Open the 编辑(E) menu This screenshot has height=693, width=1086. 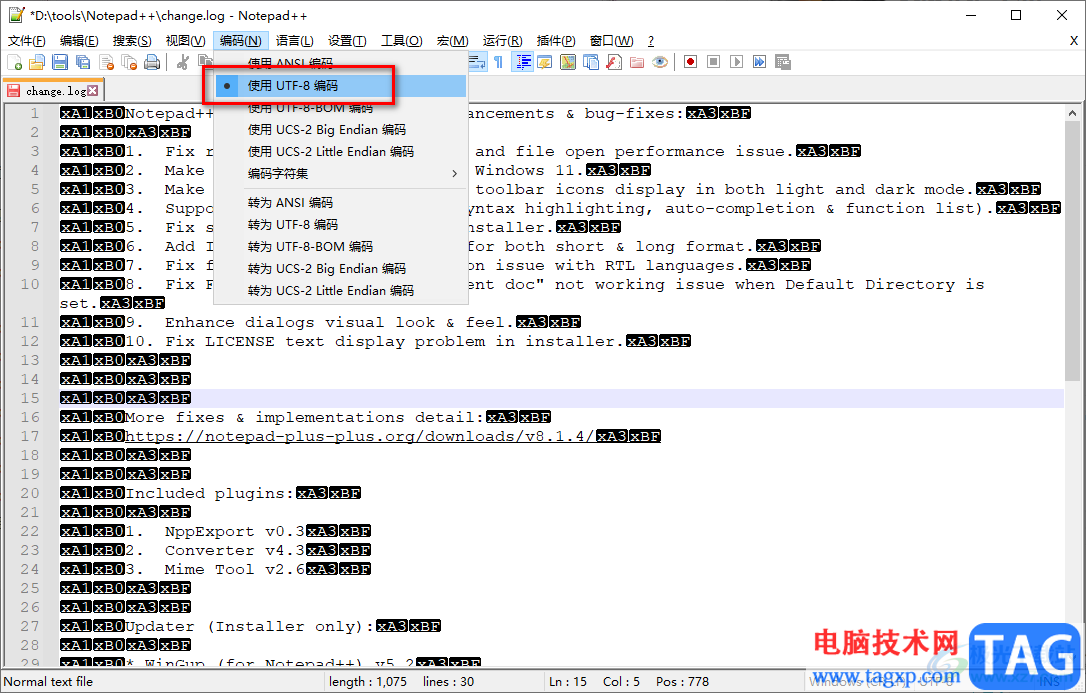[x=79, y=41]
